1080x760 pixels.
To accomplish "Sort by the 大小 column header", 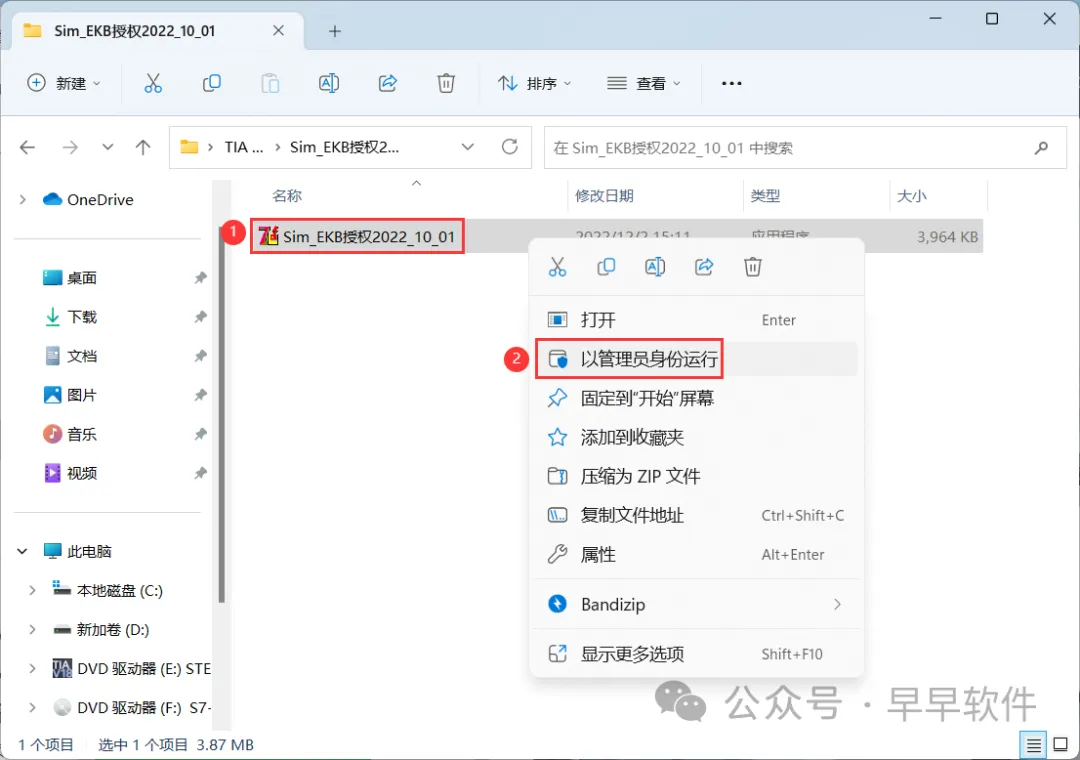I will click(x=912, y=196).
